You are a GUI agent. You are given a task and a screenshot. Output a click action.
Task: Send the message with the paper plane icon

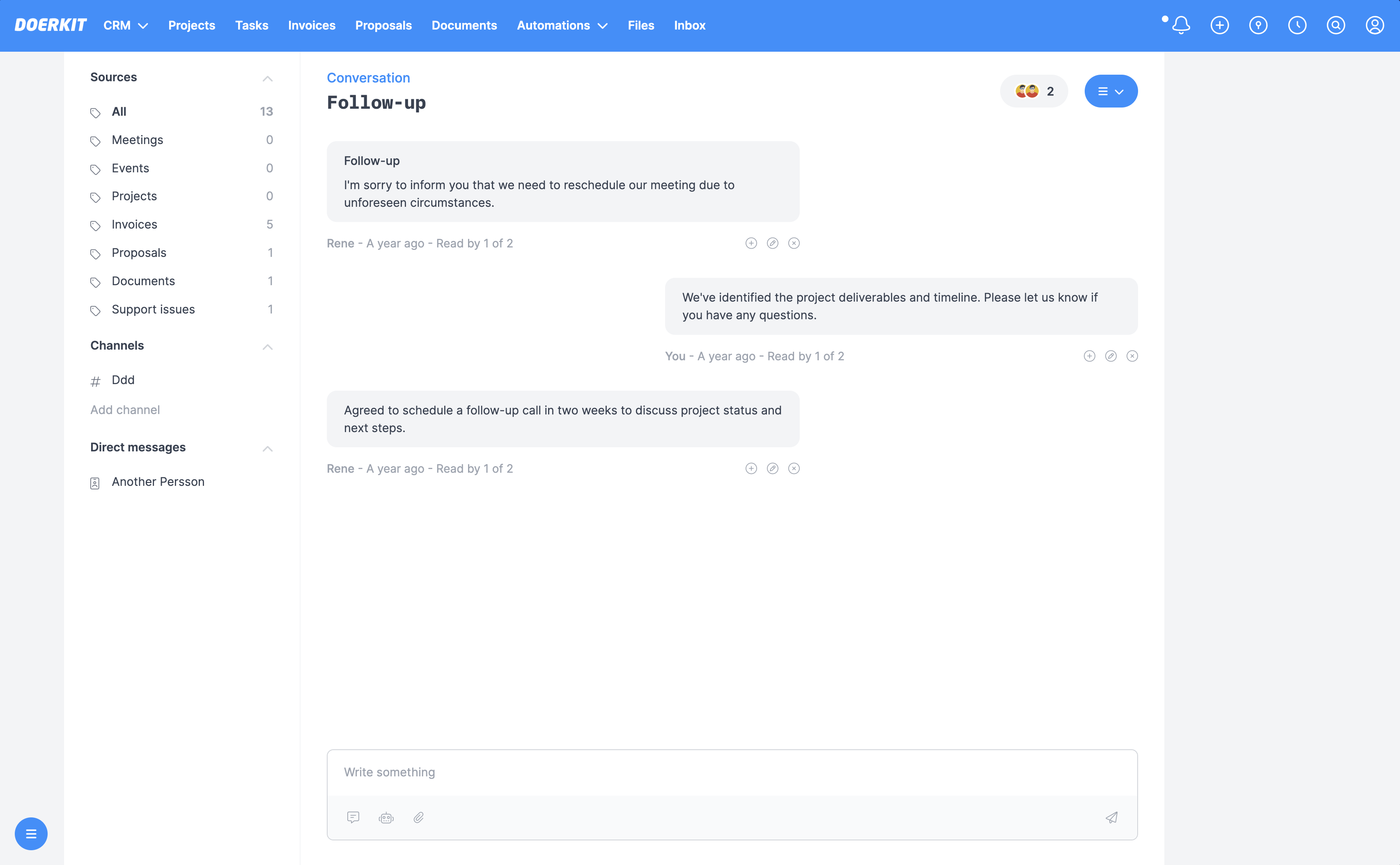point(1111,817)
